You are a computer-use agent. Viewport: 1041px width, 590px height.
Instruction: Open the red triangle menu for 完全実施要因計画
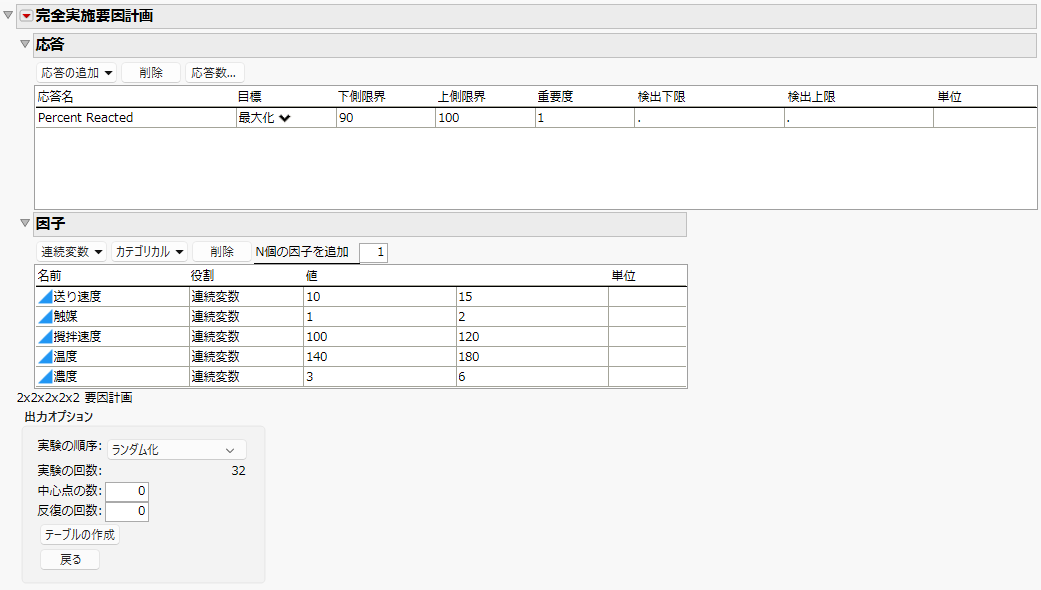coord(27,16)
